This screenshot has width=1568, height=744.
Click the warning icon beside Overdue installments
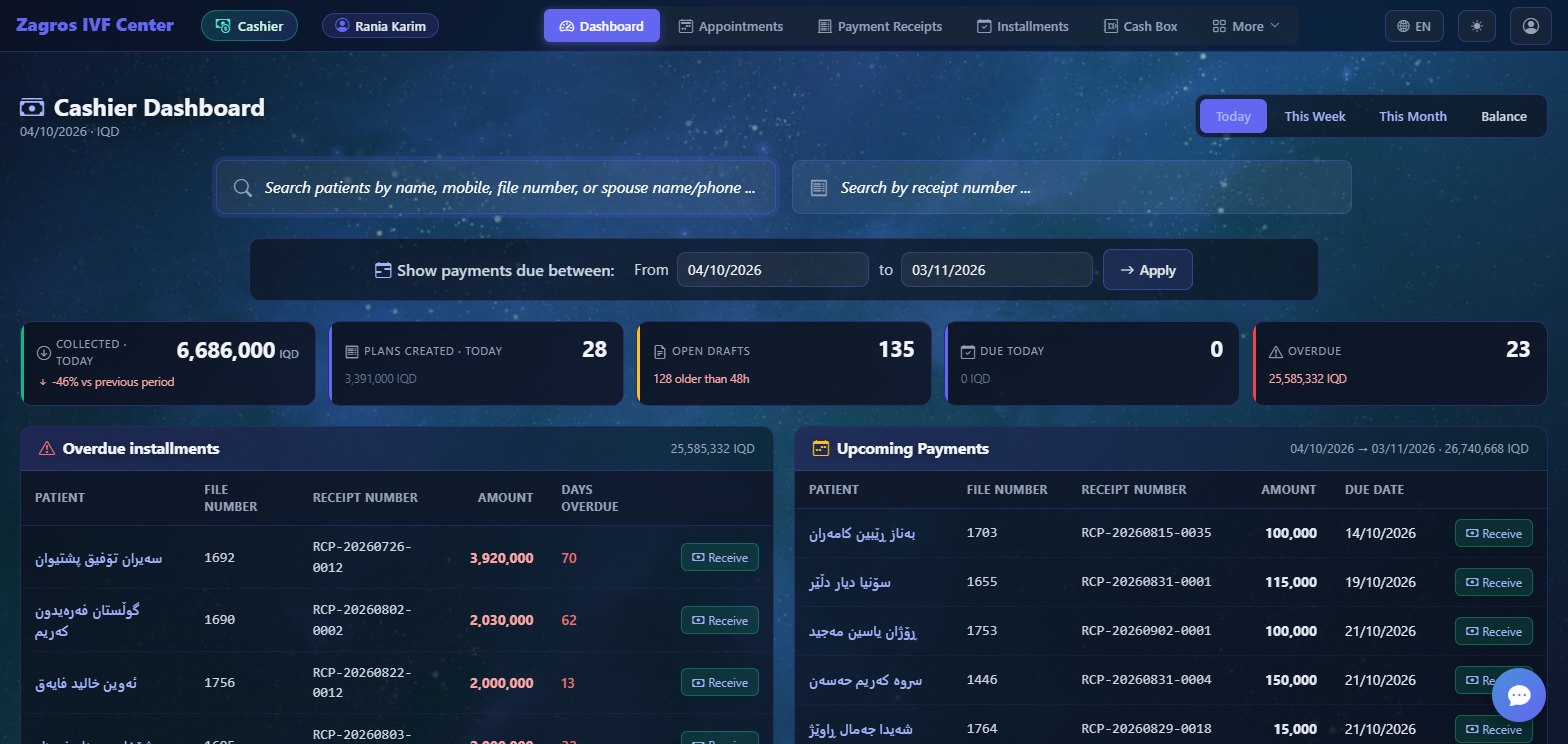(x=46, y=449)
